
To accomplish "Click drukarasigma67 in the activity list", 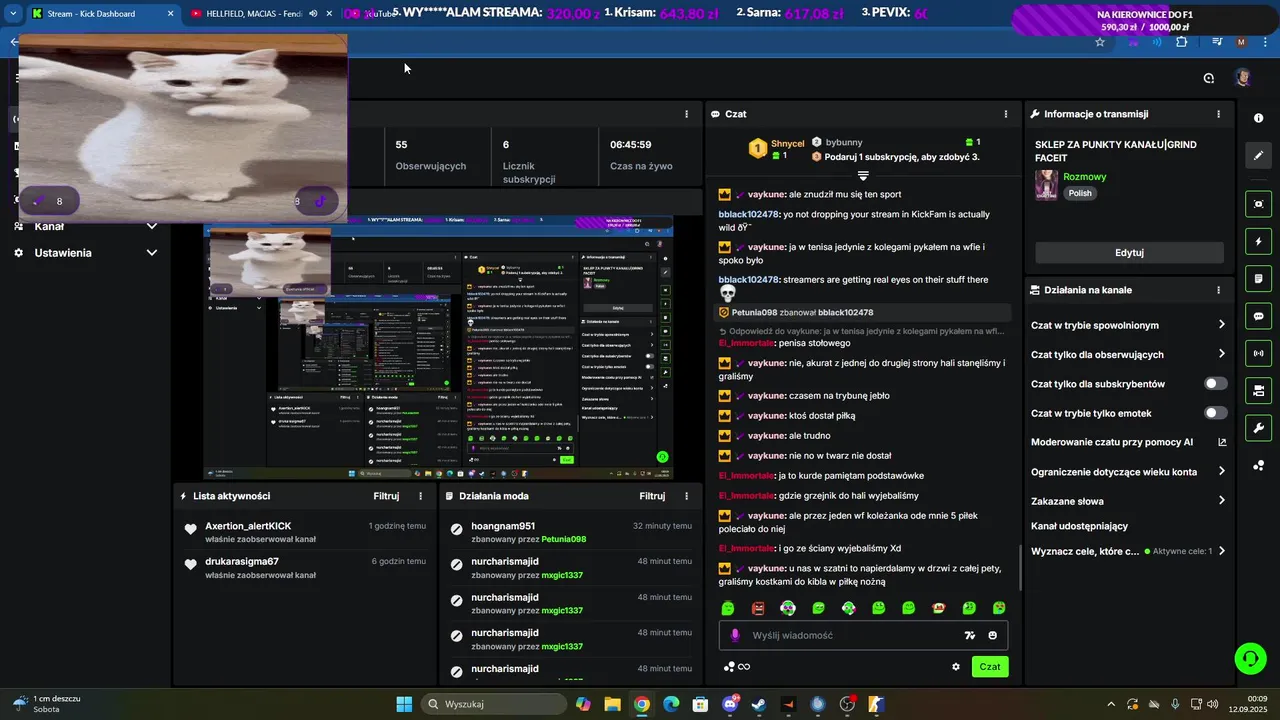I will [x=242, y=562].
